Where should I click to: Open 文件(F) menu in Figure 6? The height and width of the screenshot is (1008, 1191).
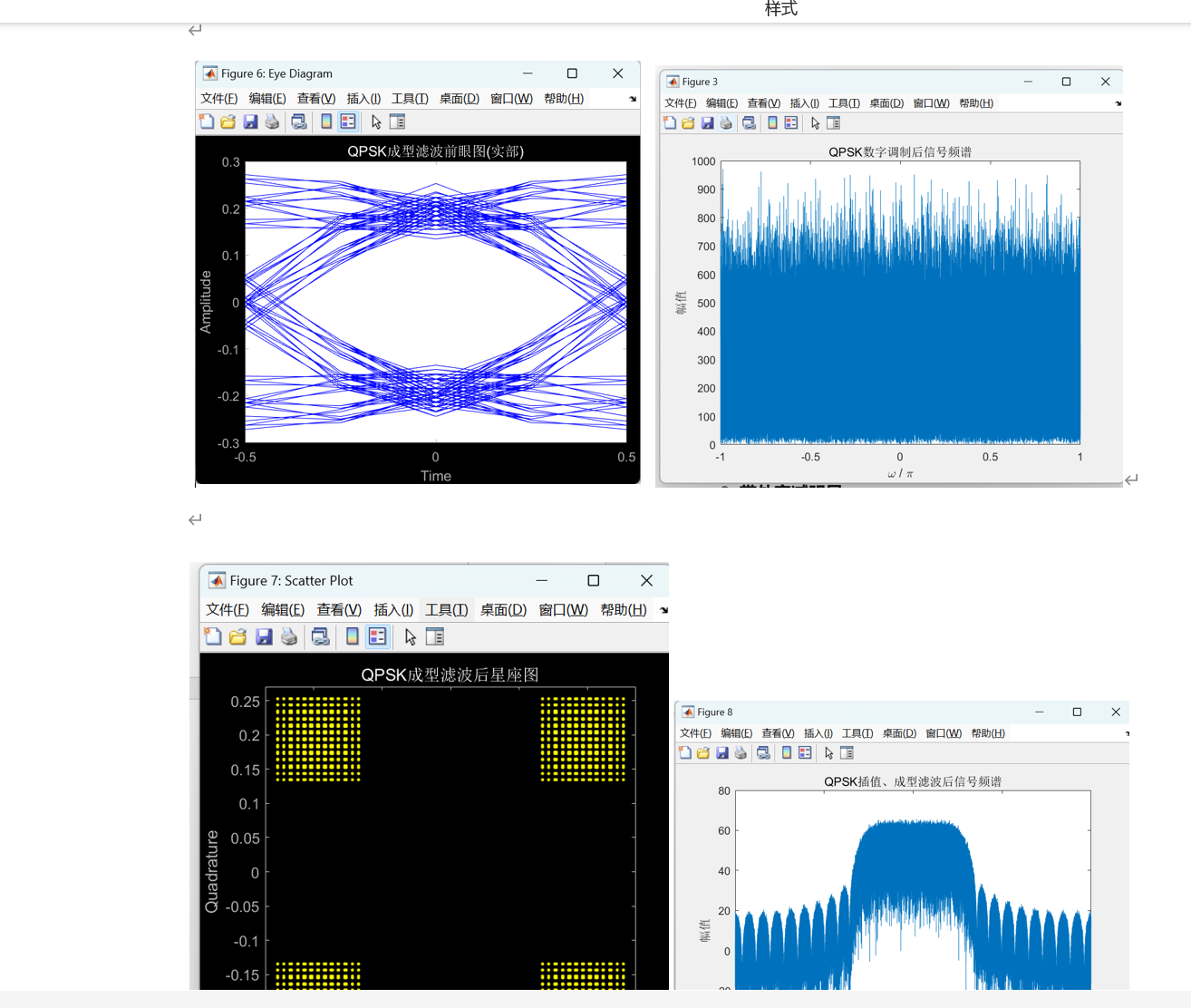(219, 99)
